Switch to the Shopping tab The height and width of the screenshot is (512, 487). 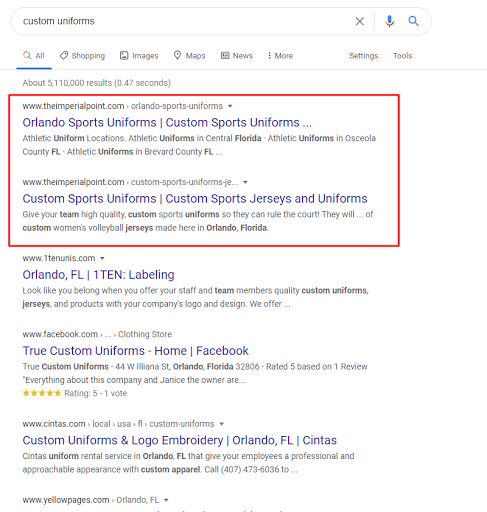point(82,56)
